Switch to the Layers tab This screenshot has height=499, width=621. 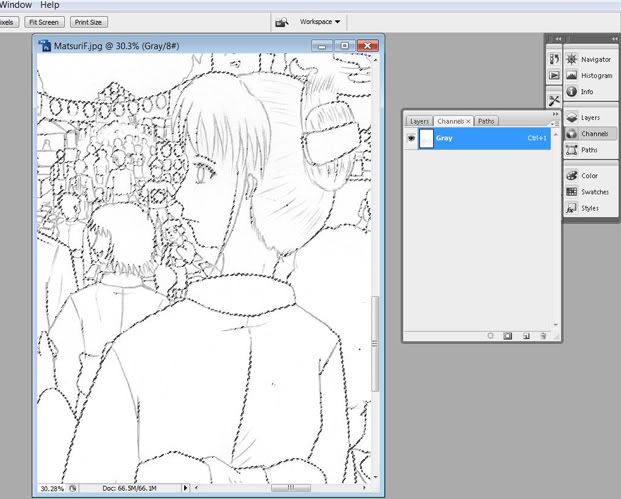[419, 121]
